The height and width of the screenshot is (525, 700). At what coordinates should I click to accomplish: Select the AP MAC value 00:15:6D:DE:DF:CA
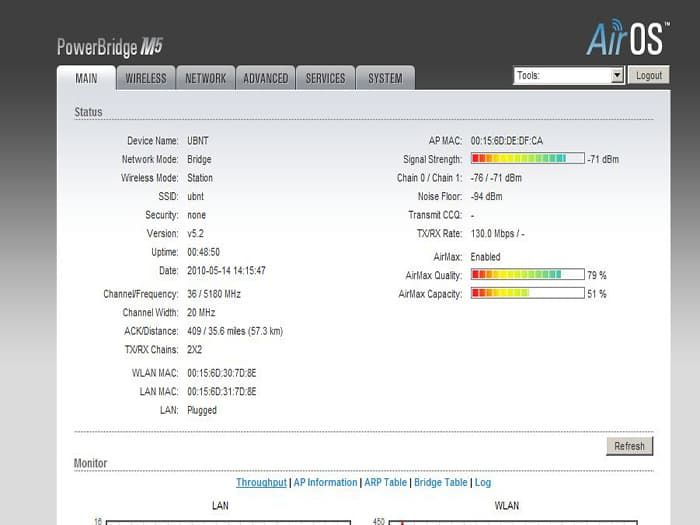click(x=507, y=141)
